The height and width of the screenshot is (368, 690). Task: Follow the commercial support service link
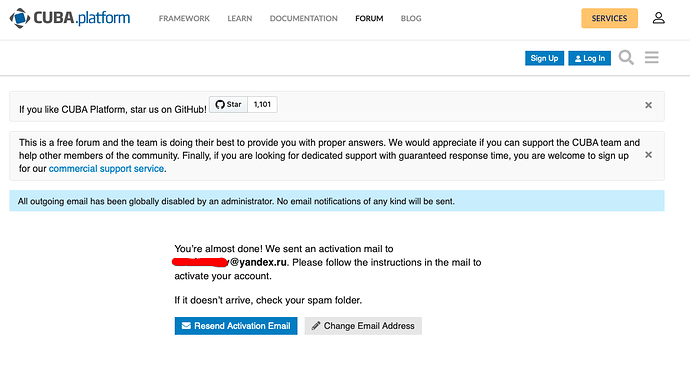tap(106, 169)
